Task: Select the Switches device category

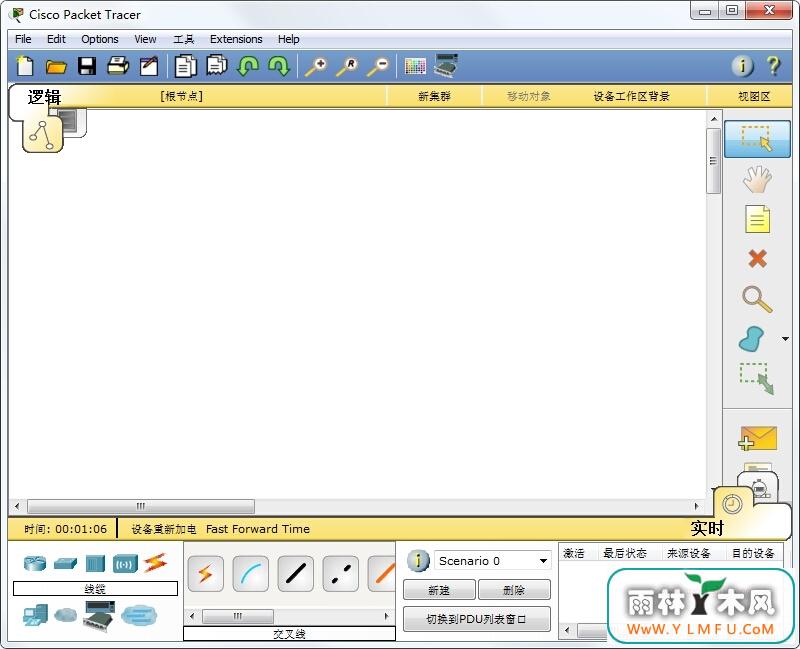Action: [66, 563]
